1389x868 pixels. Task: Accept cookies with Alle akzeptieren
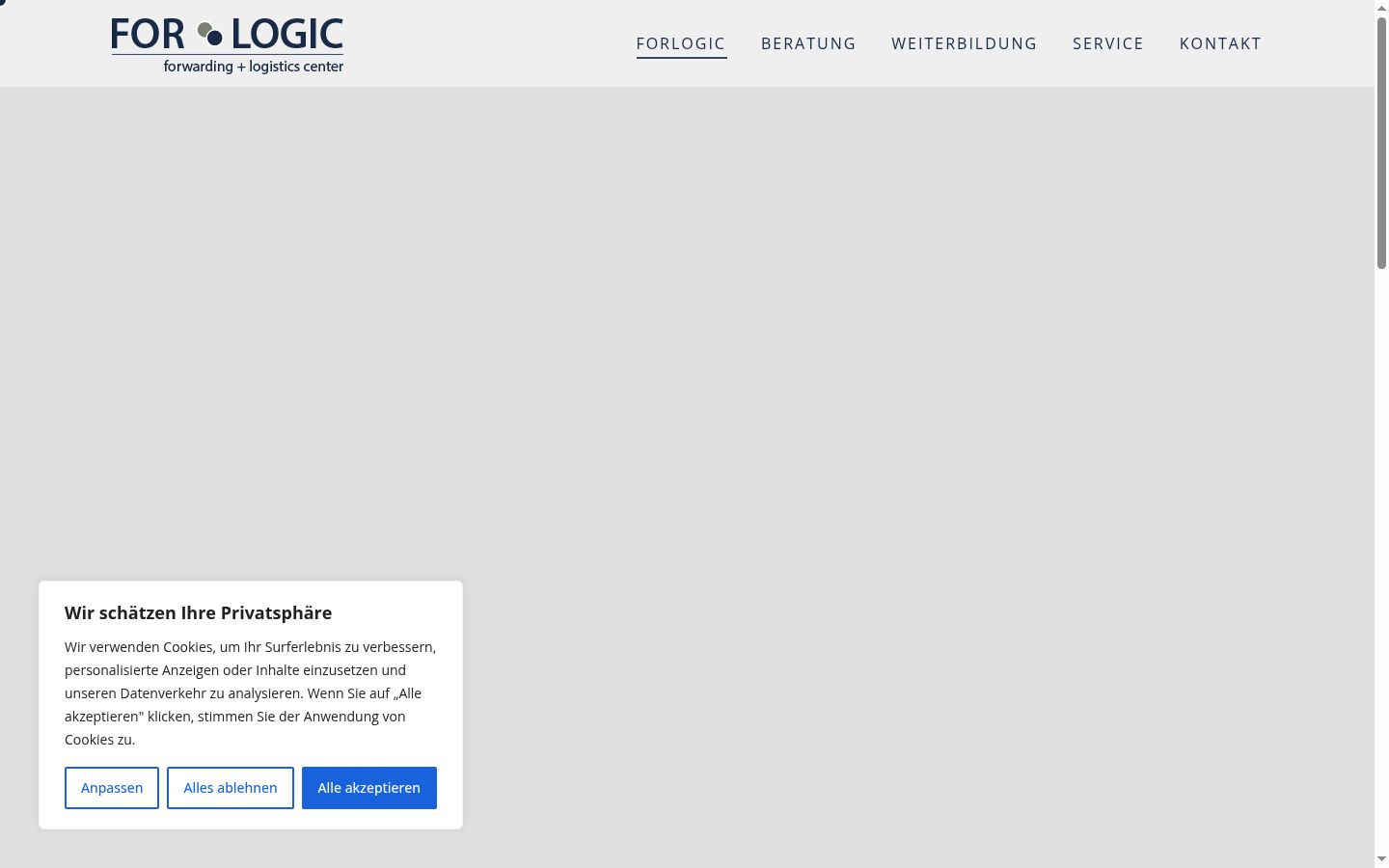coord(369,788)
